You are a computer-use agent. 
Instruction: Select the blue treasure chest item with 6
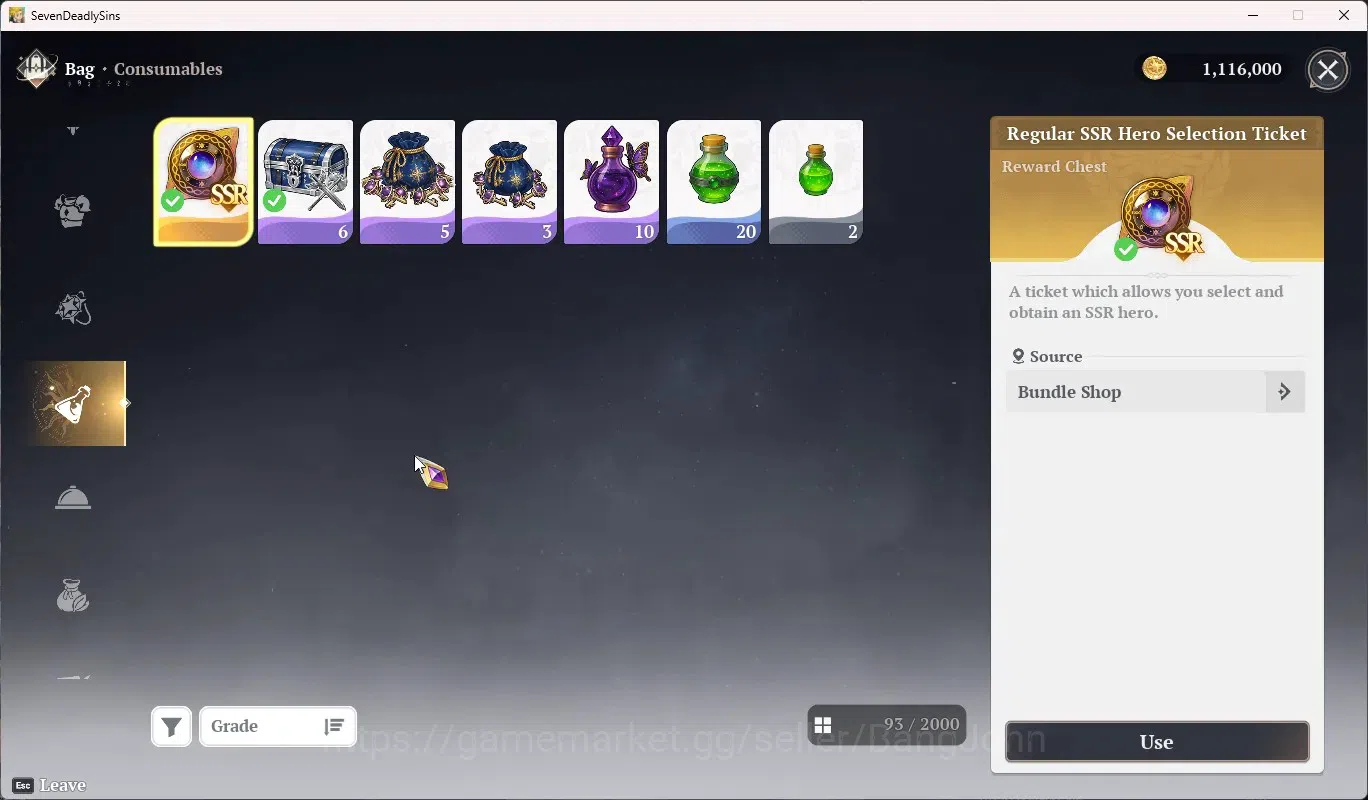pos(305,182)
